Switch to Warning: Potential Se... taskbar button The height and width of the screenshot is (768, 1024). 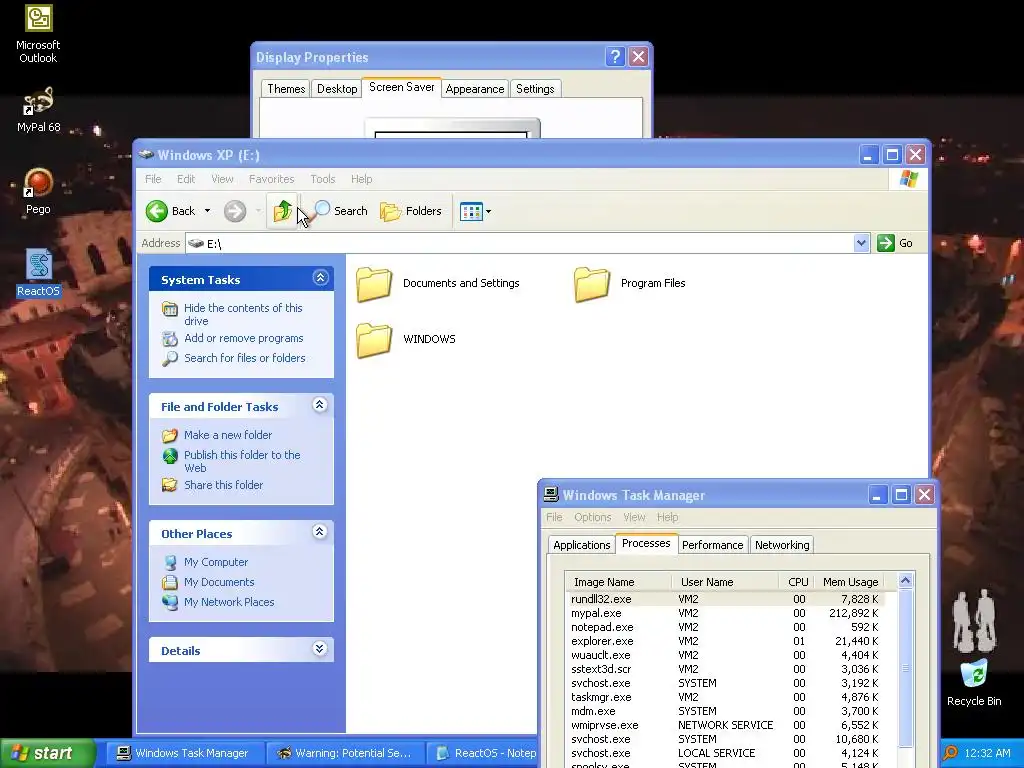click(346, 753)
